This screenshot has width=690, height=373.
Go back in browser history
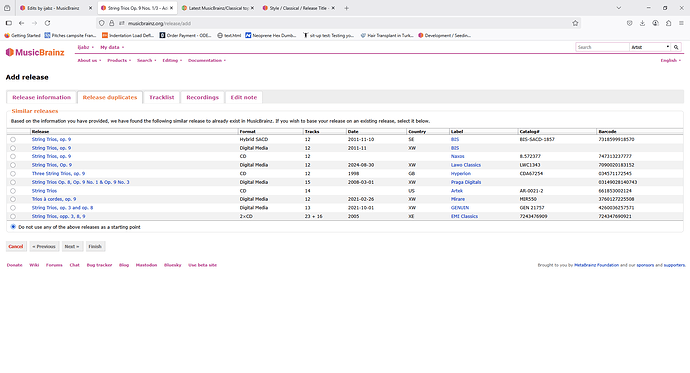click(21, 23)
